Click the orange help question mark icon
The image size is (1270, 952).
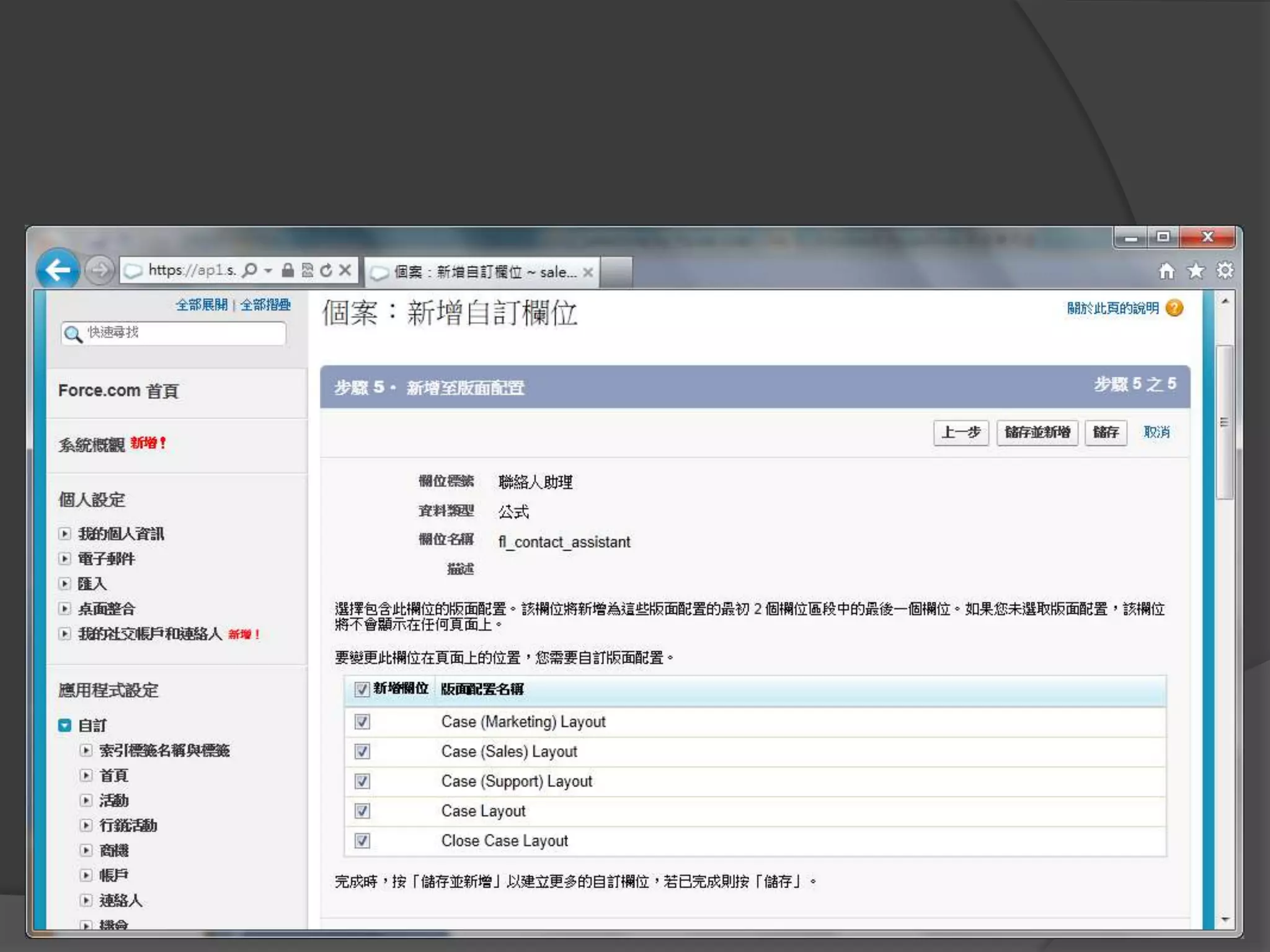1175,308
